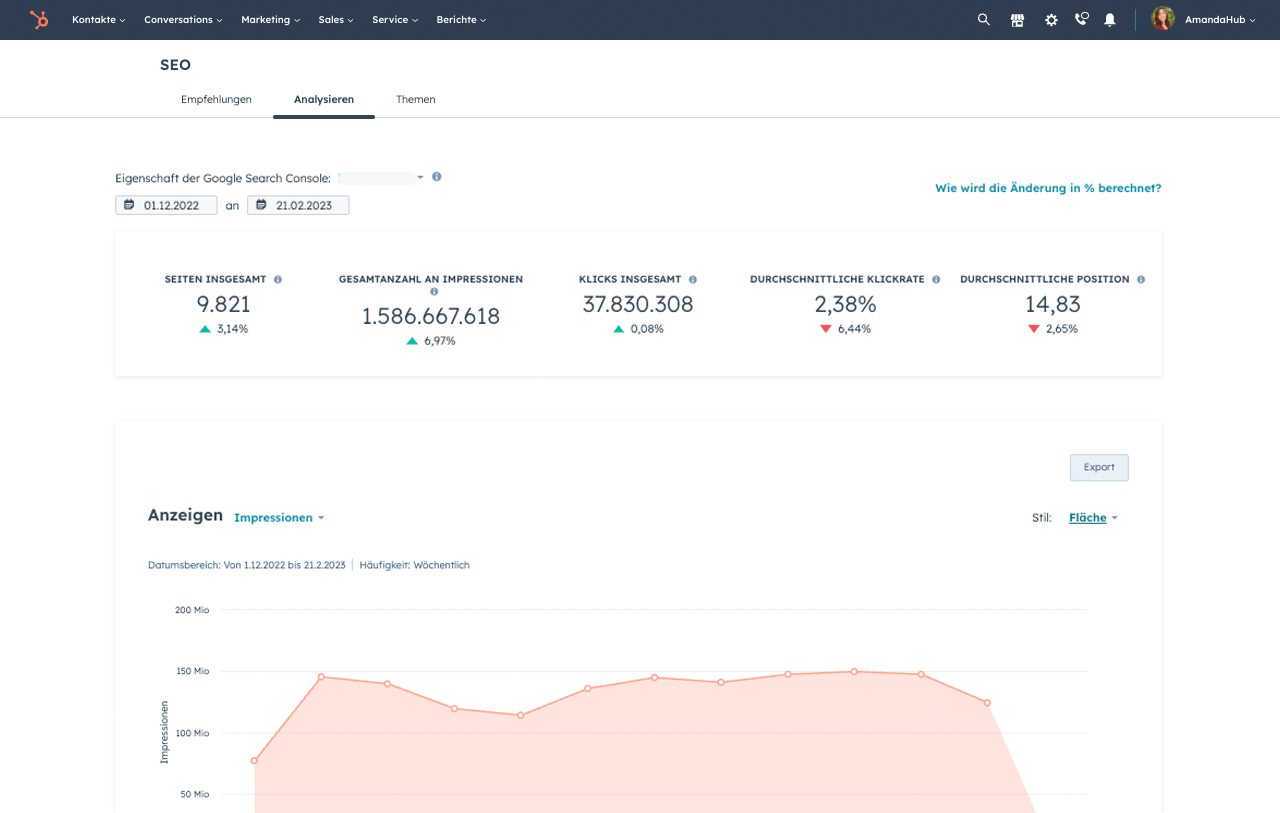This screenshot has width=1280, height=813.
Task: Open HubSpot settings gear
Action: click(1050, 19)
